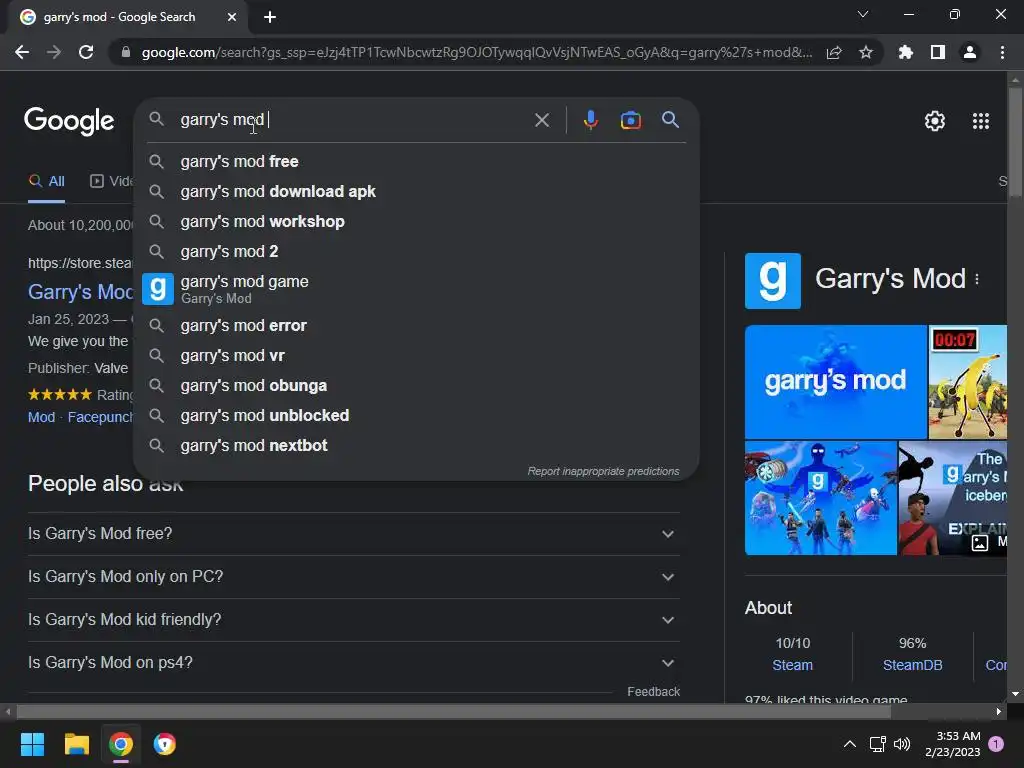Open the SteamDB rating link
1024x768 pixels.
(912, 665)
